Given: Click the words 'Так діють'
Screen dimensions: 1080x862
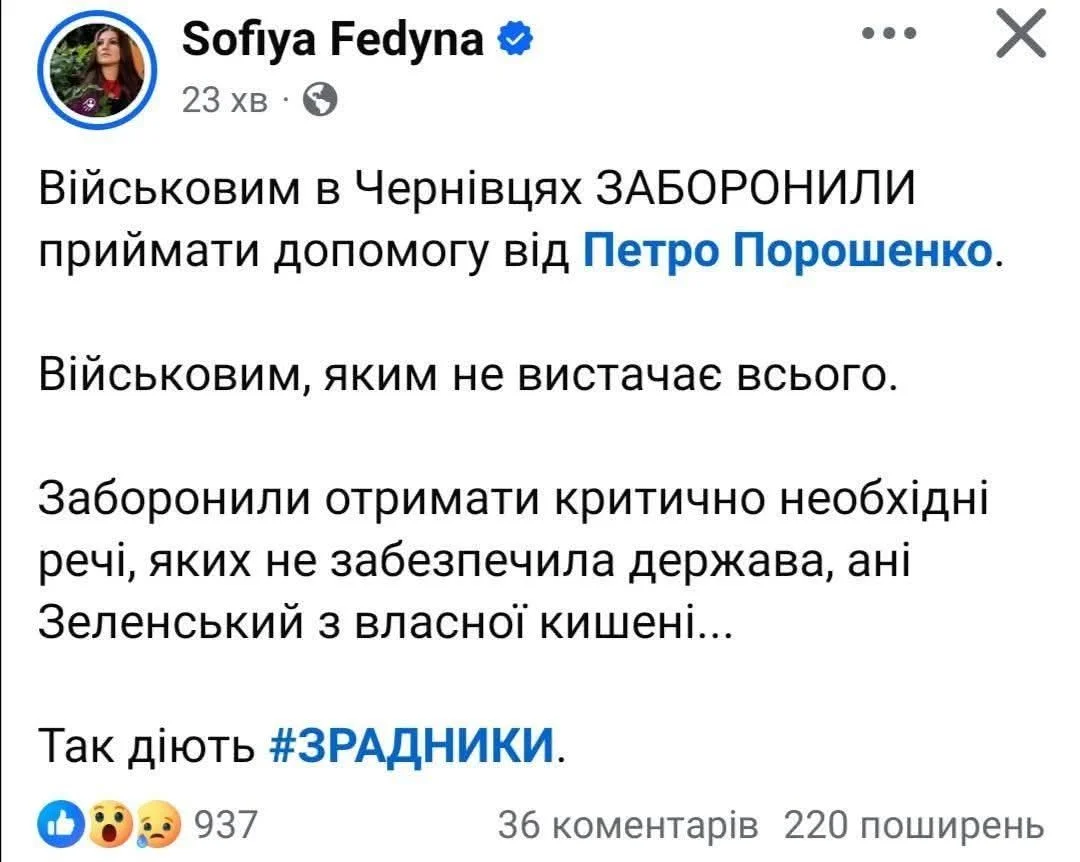Looking at the screenshot, I should 147,745.
